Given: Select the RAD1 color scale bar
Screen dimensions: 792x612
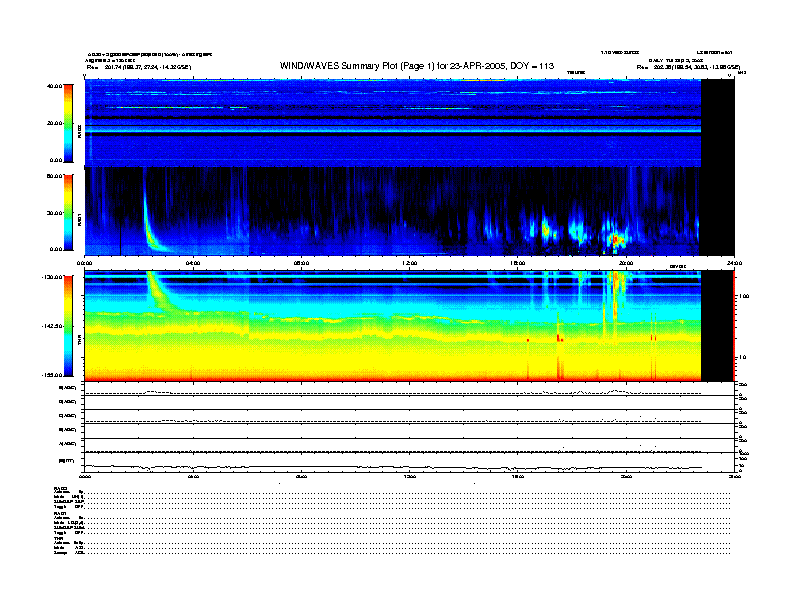Looking at the screenshot, I should 68,212.
